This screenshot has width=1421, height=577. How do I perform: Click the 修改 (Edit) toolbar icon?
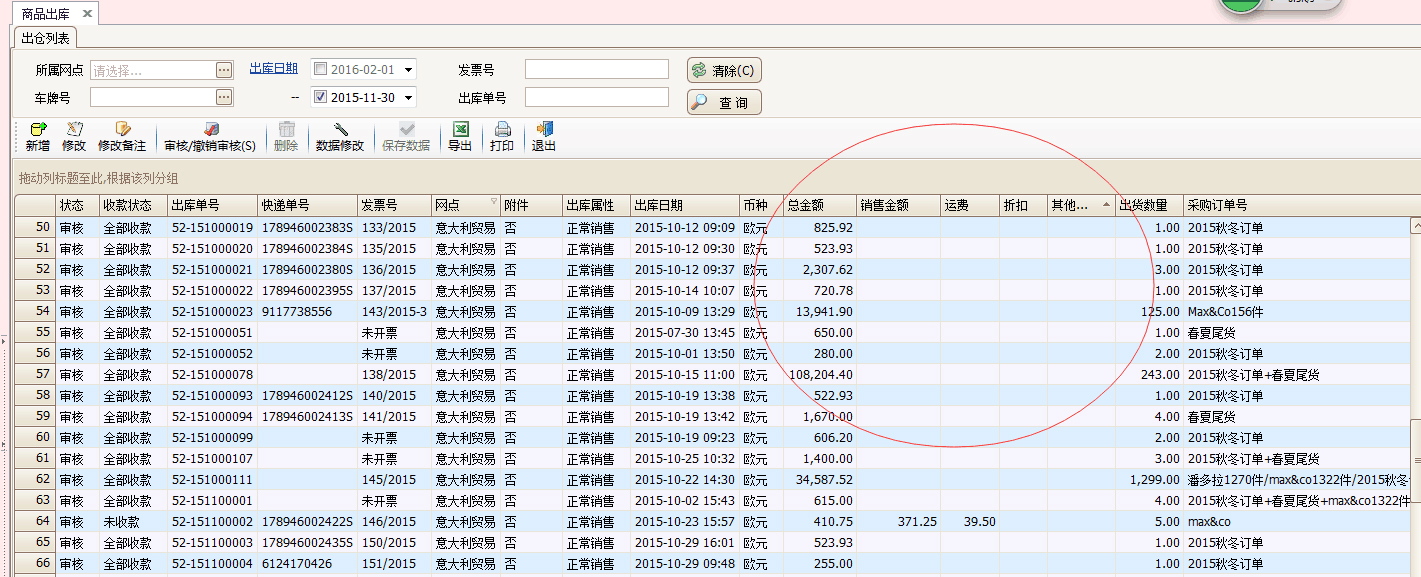click(x=74, y=130)
